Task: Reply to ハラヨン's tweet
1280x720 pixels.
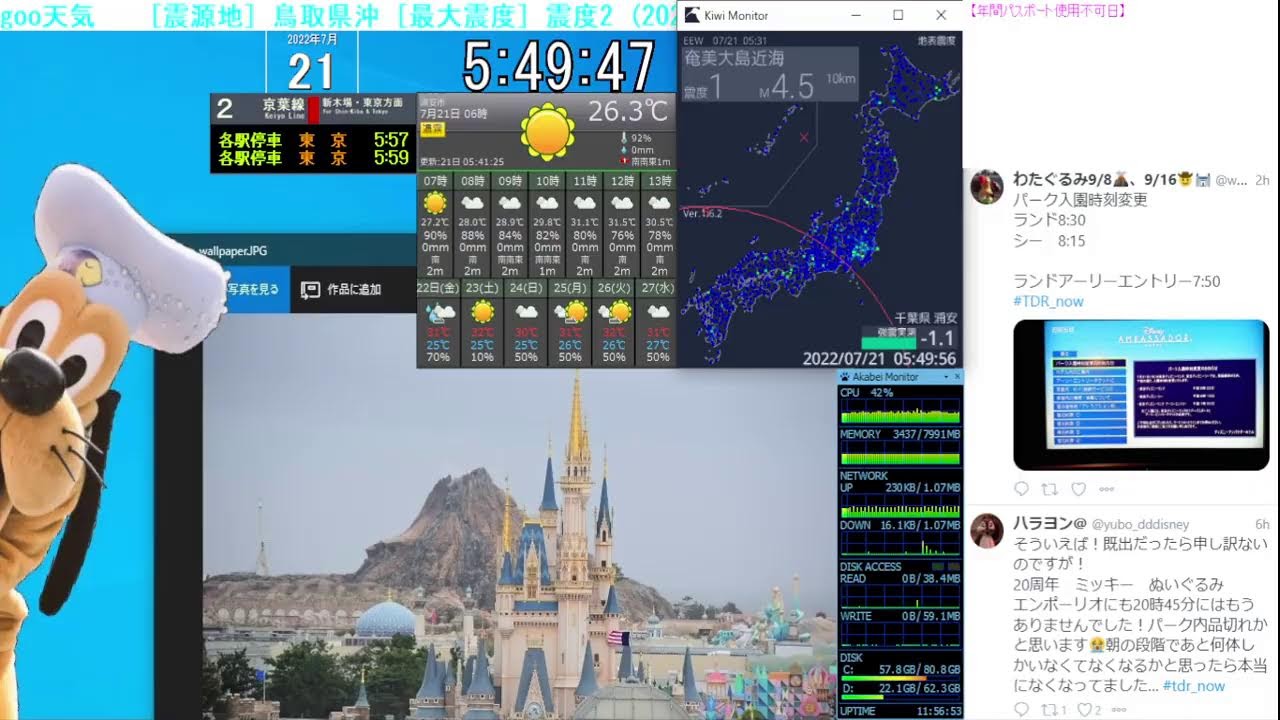Action: [1021, 709]
